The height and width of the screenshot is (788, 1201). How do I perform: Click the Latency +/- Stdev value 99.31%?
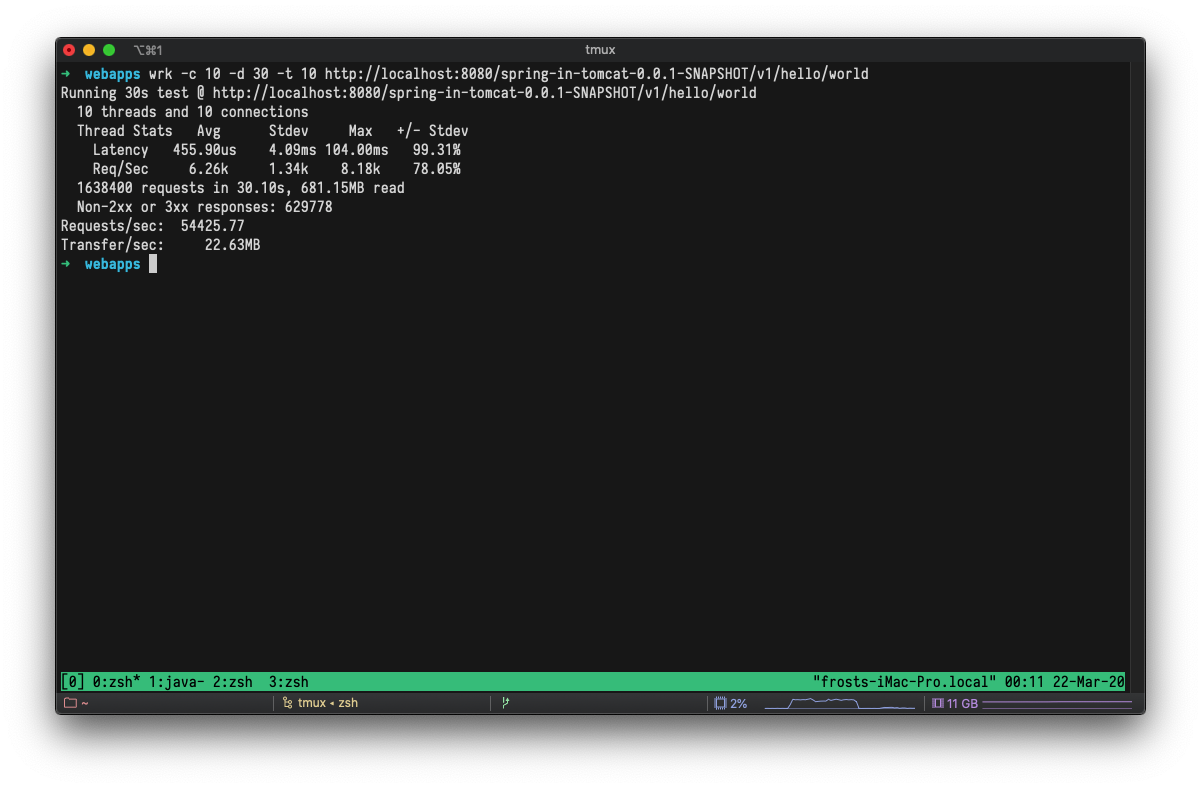[x=437, y=150]
